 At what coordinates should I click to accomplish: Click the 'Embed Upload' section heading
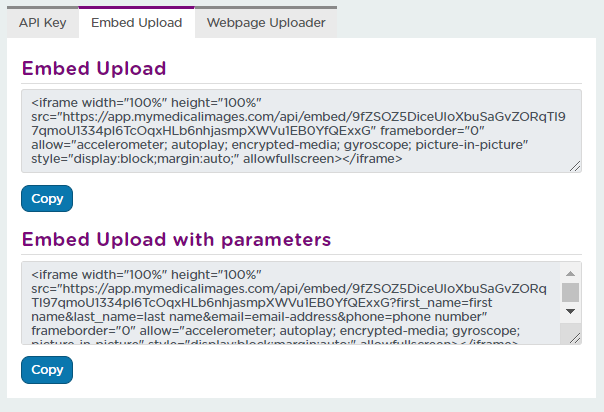94,69
